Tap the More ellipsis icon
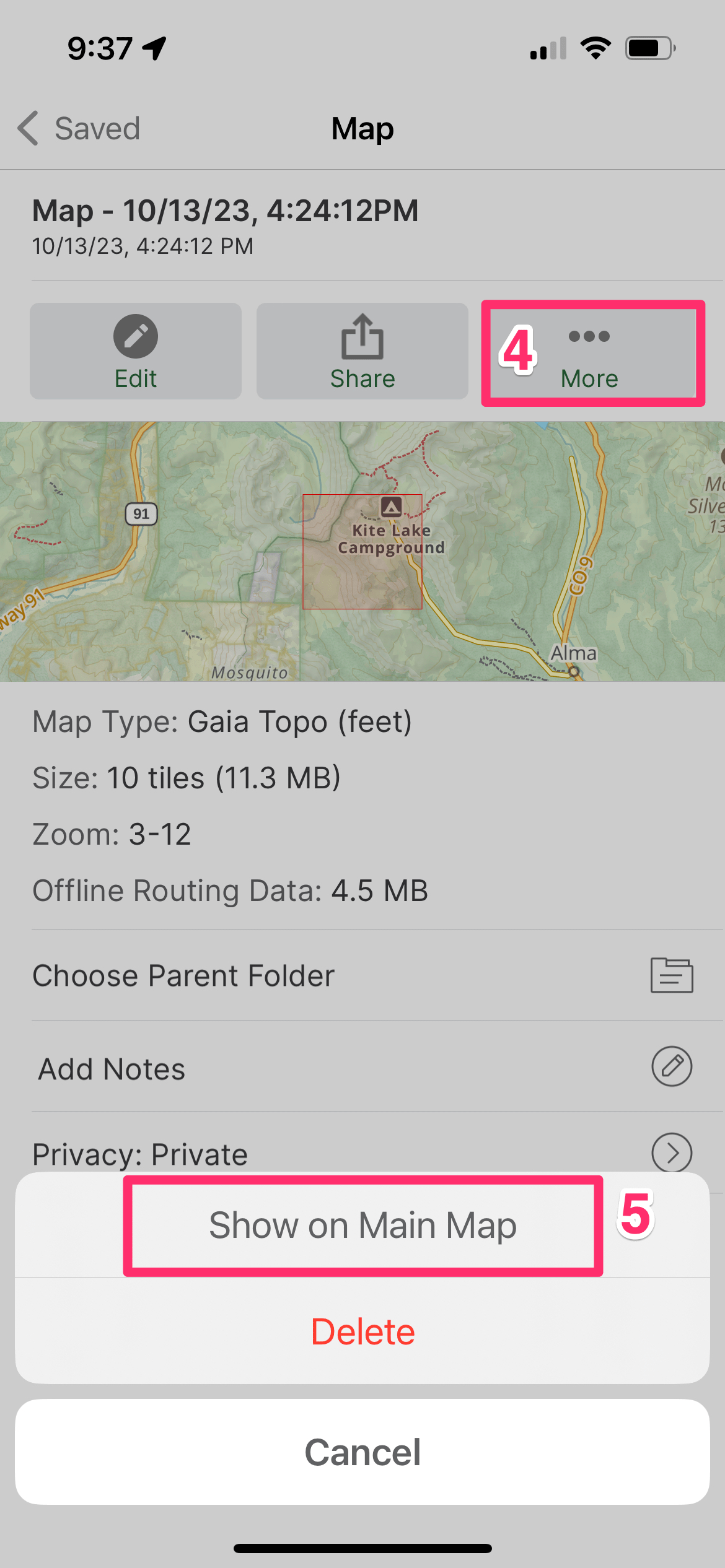Screen dimensions: 725x1568 pos(589,337)
